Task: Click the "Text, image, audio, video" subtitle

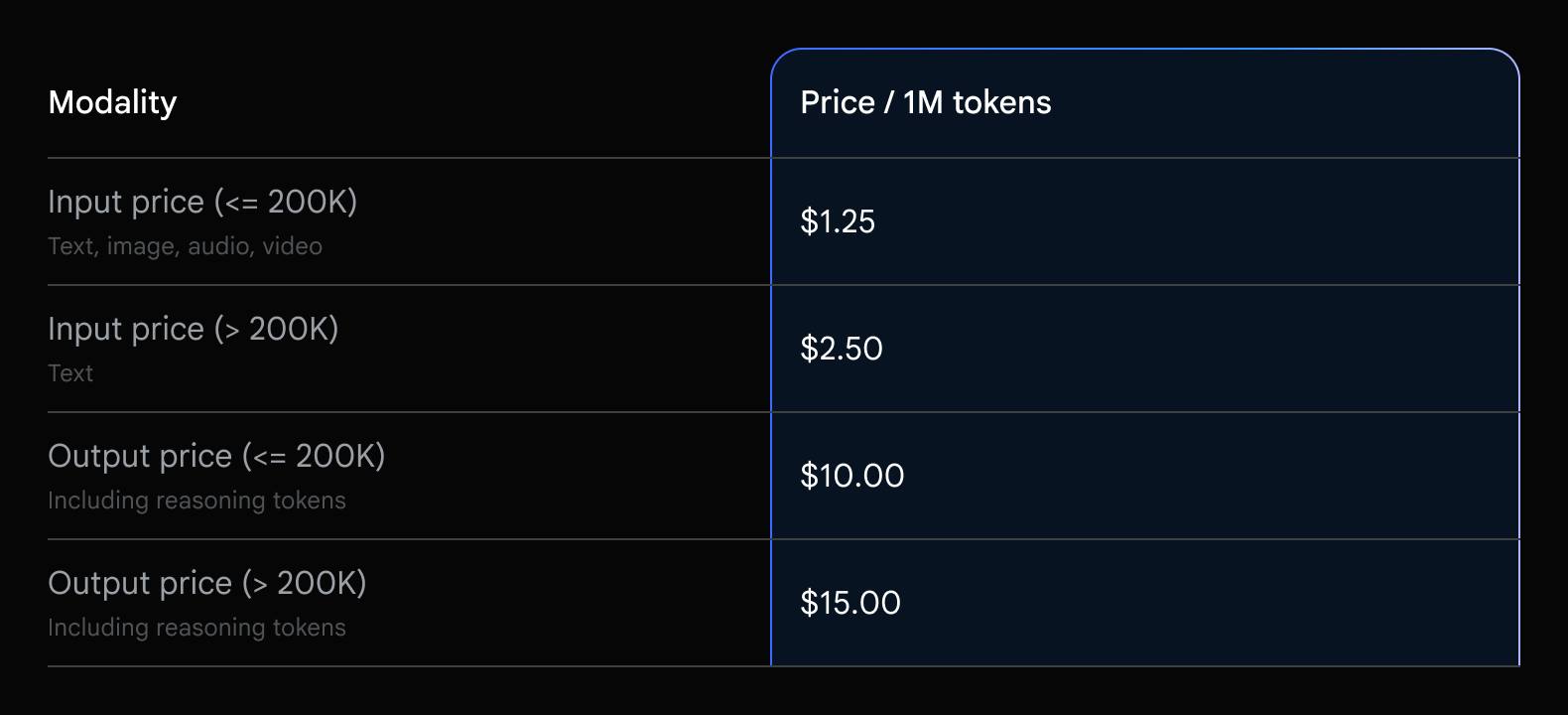Action: click(185, 246)
